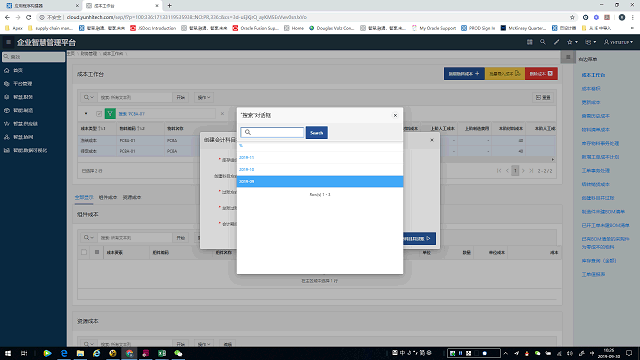The width and height of the screenshot is (640, 360).
Task: Open a new browser tab
Action: click(169, 6)
